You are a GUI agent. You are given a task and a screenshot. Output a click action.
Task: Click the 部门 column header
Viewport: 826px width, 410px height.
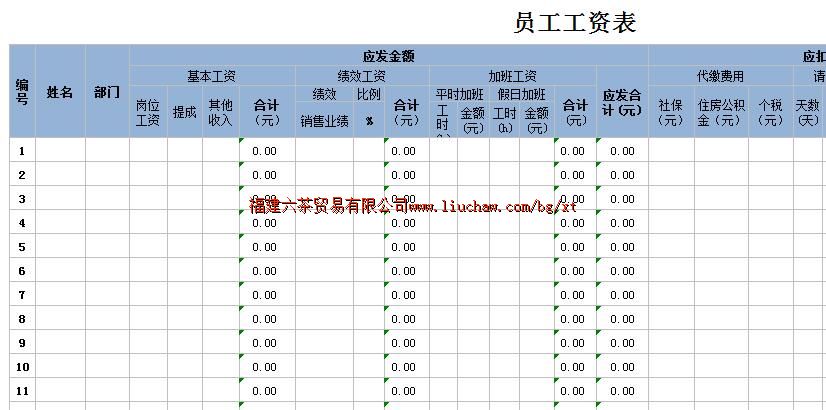[x=107, y=92]
